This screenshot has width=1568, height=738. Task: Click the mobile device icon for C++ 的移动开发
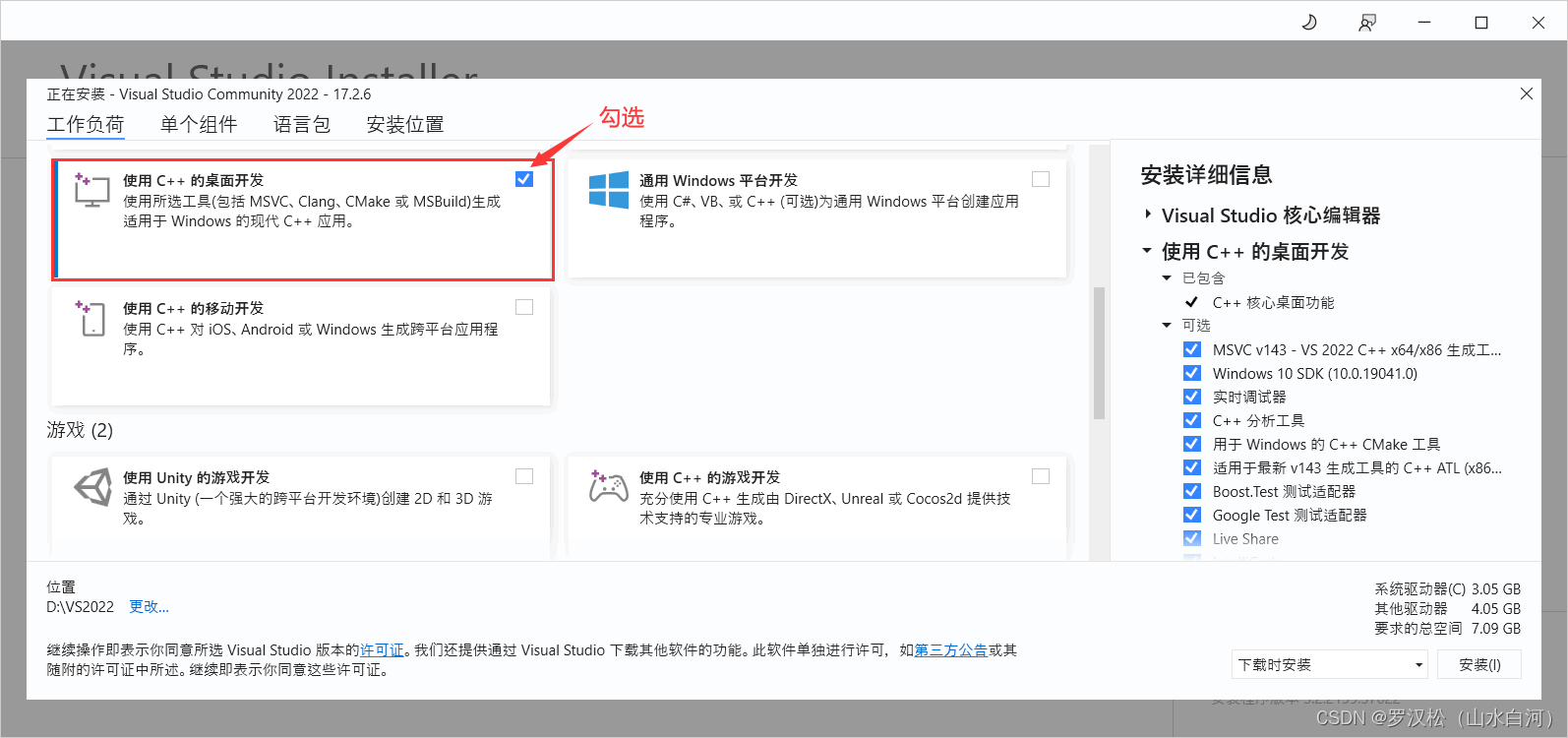91,318
